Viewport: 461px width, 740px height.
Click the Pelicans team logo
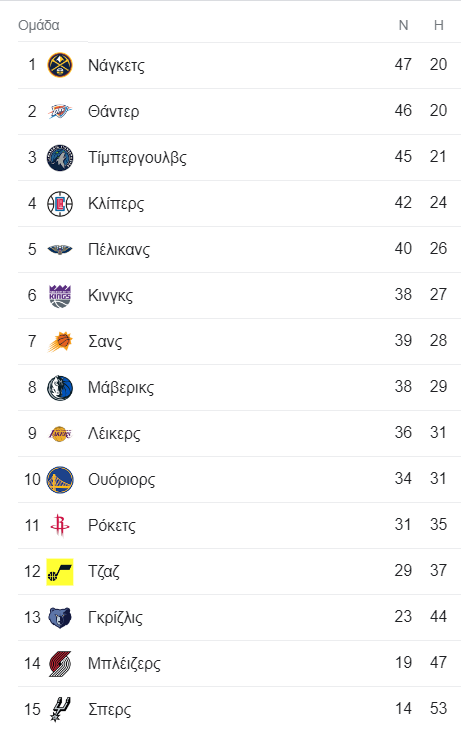click(60, 249)
